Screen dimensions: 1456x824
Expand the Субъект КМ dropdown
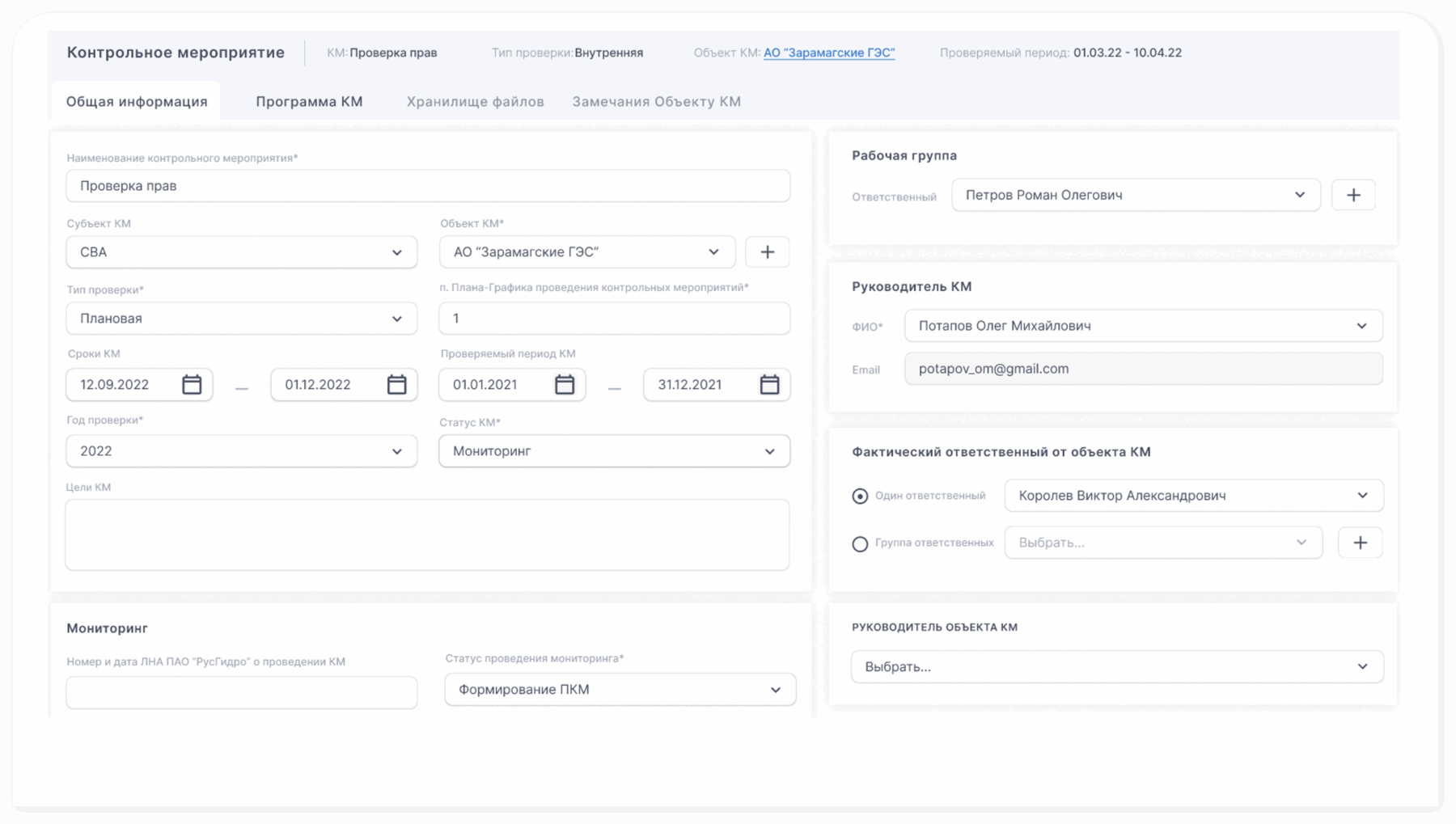coord(241,252)
